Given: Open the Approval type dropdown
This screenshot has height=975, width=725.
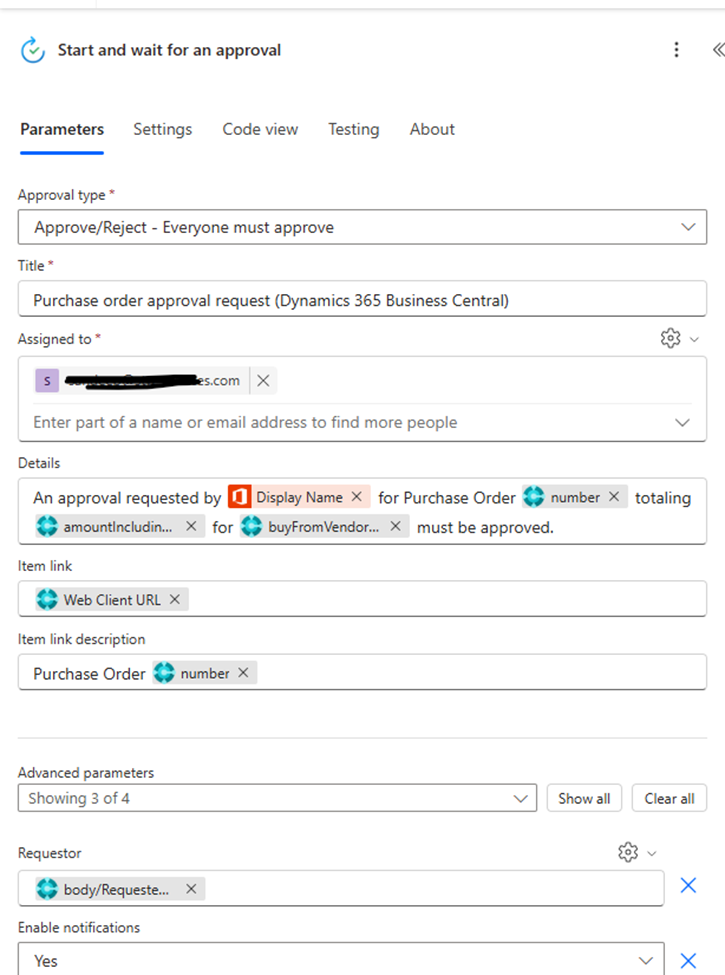Looking at the screenshot, I should coord(687,227).
